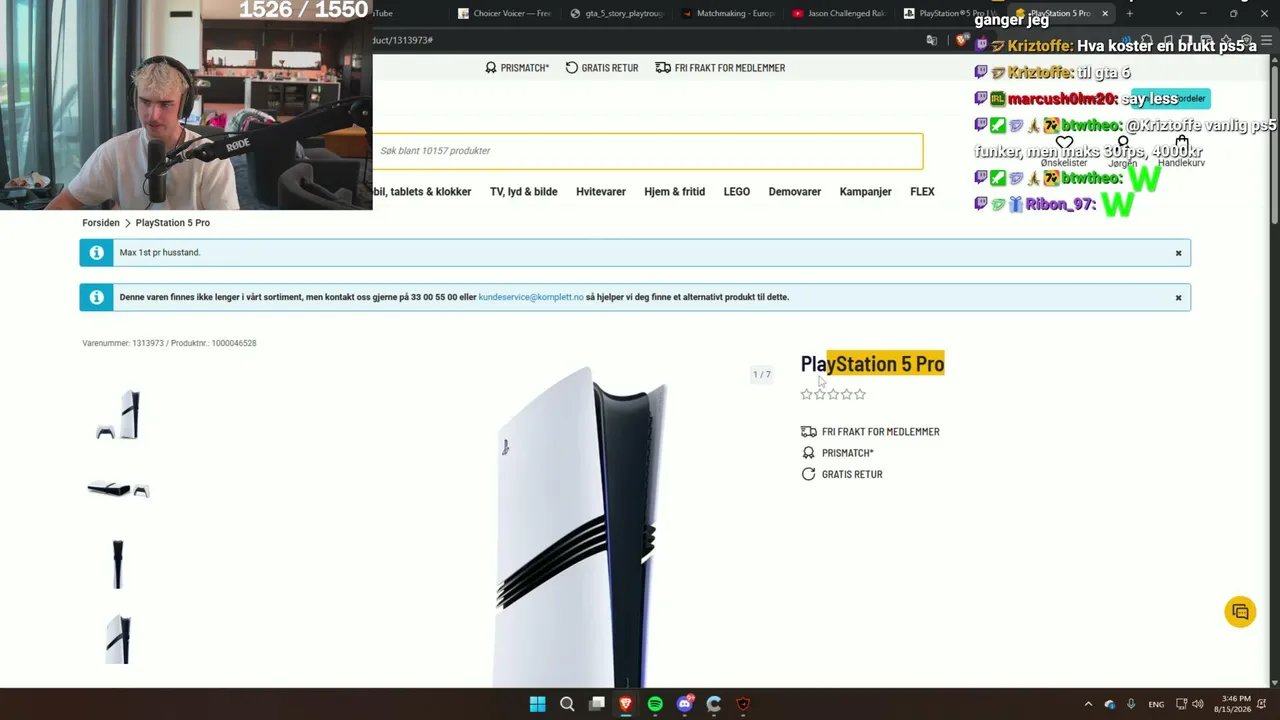Click the Brave browser taskbar icon
Screen dimensions: 1280x720
pos(626,704)
